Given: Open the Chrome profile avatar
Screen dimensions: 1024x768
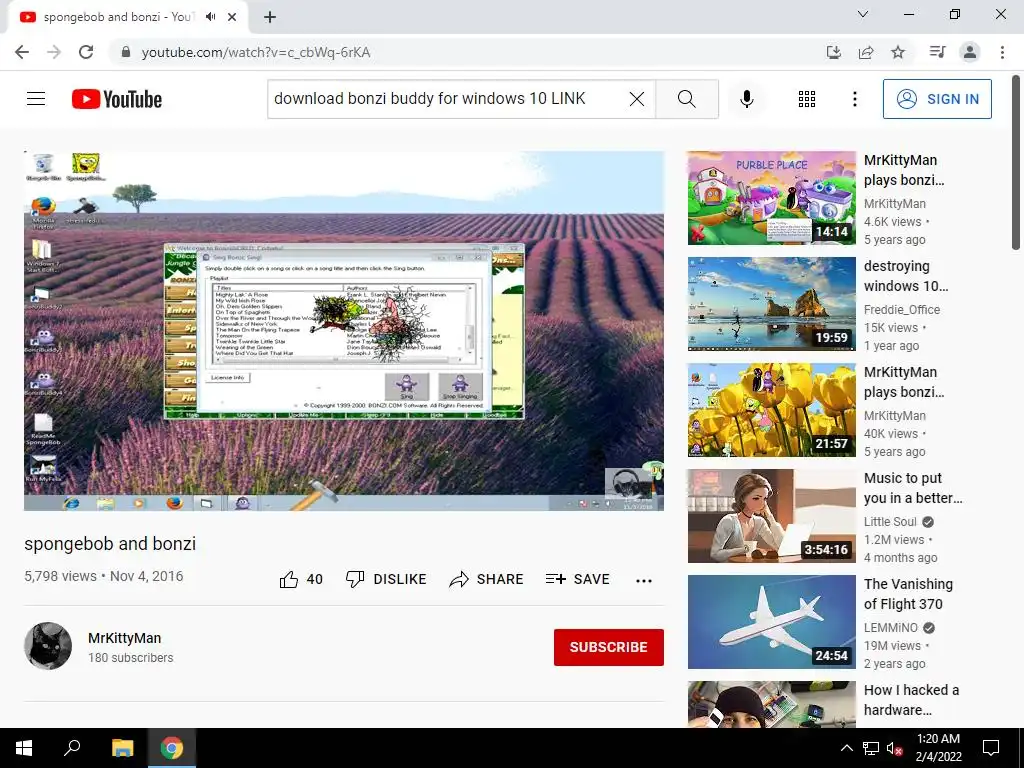Looking at the screenshot, I should [970, 52].
